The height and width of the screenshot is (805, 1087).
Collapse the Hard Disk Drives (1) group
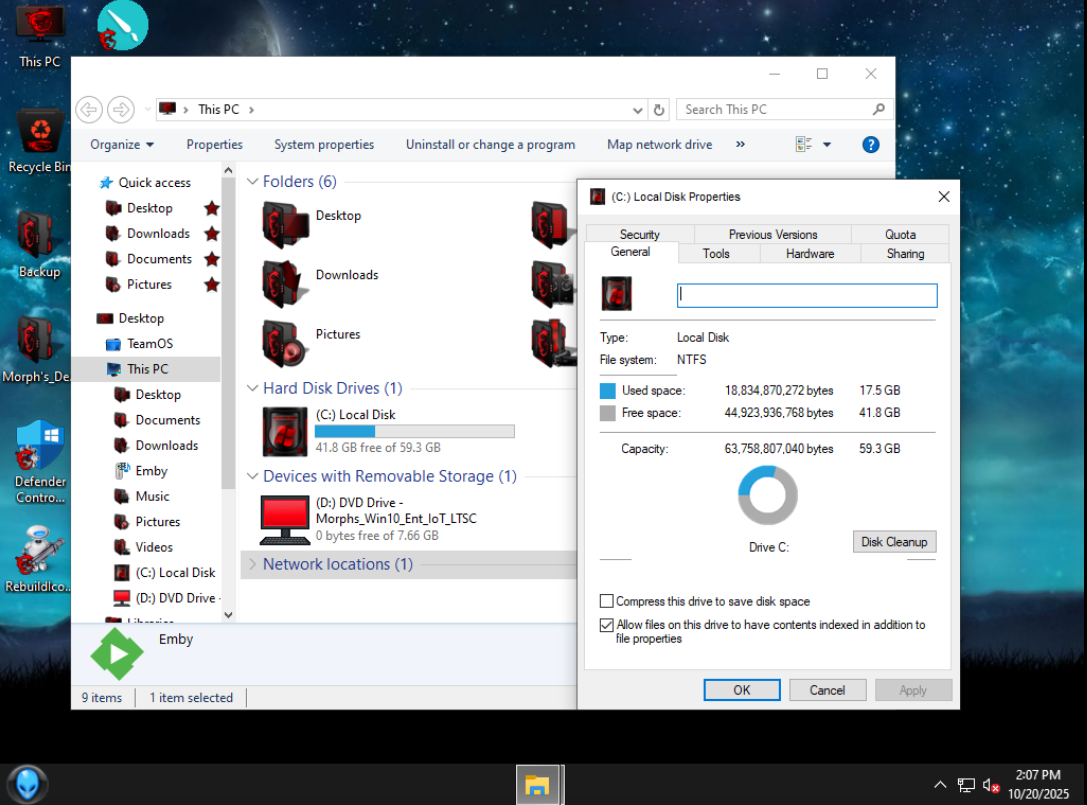(252, 388)
